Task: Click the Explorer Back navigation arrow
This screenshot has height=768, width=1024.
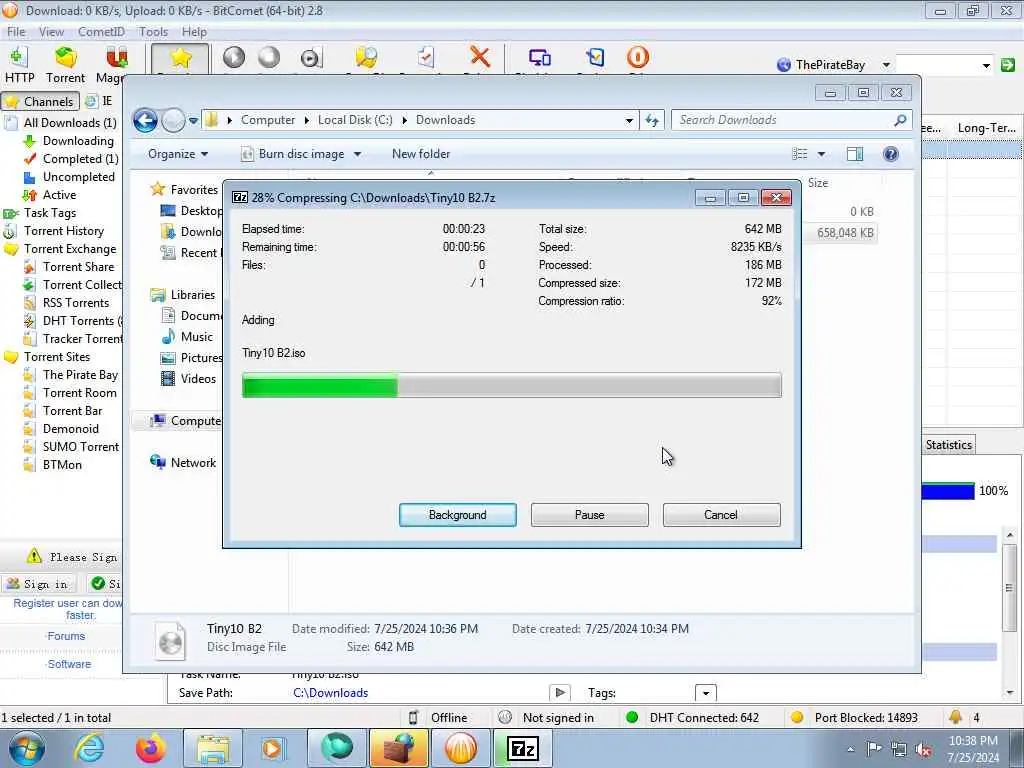Action: [145, 120]
